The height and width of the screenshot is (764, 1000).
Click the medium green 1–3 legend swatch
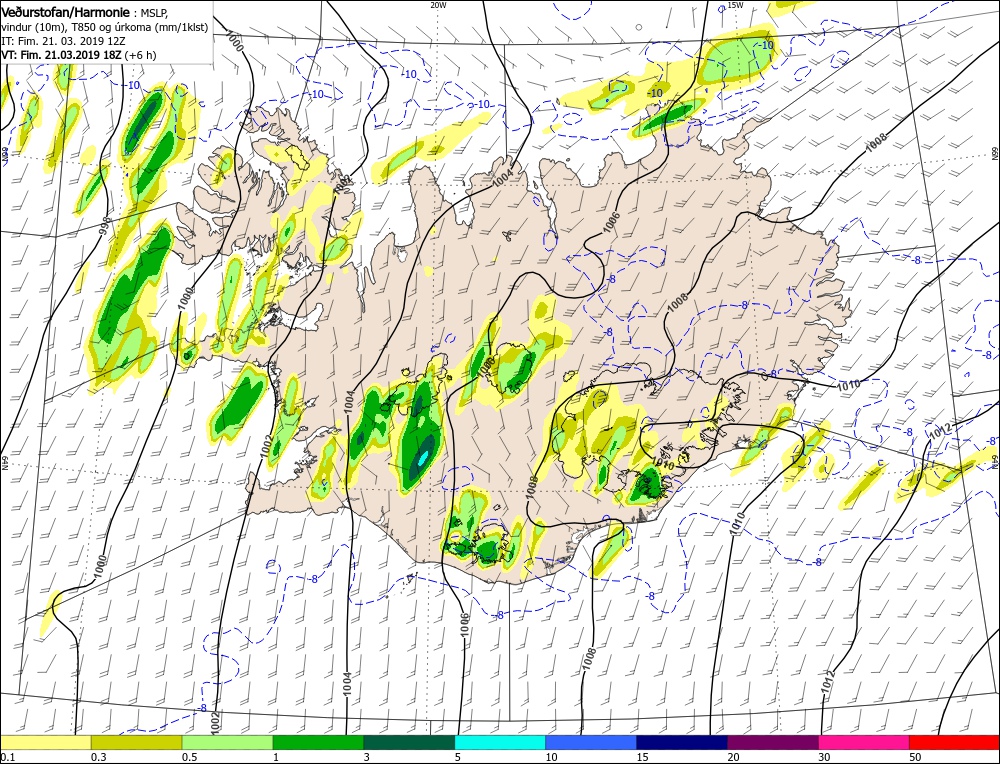[x=318, y=742]
